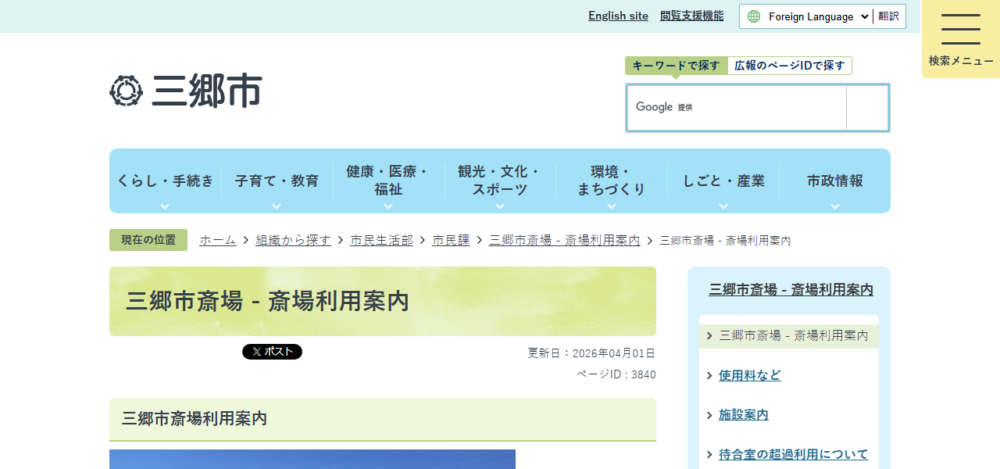
Task: Click the 翻訳 translate button
Action: [888, 17]
